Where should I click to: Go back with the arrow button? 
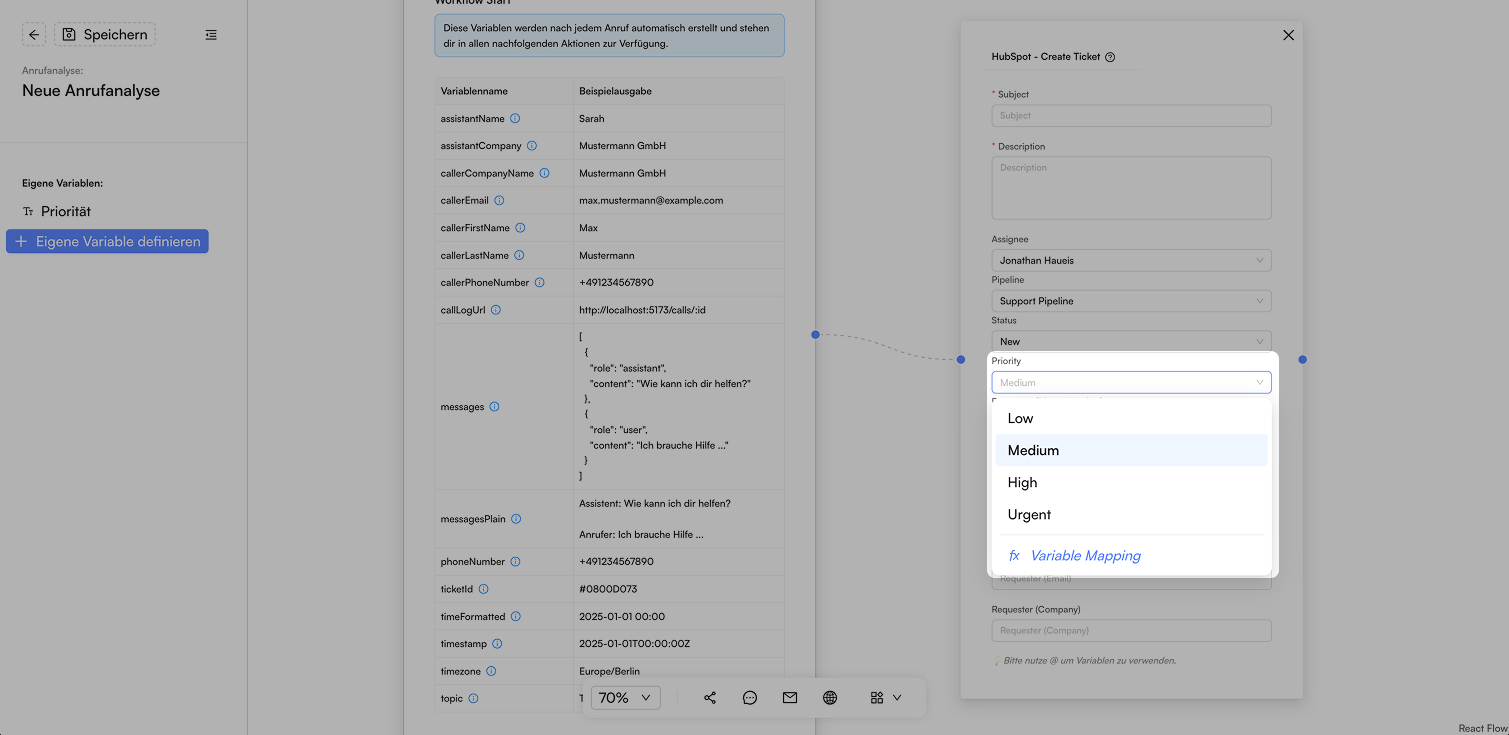point(34,35)
